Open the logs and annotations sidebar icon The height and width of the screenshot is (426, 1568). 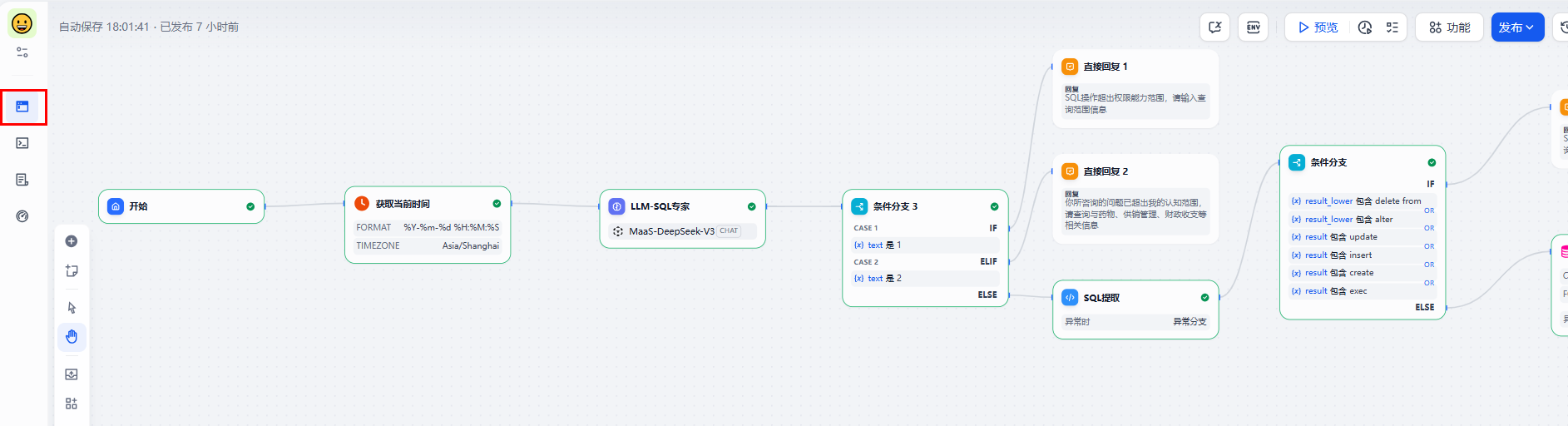22,180
